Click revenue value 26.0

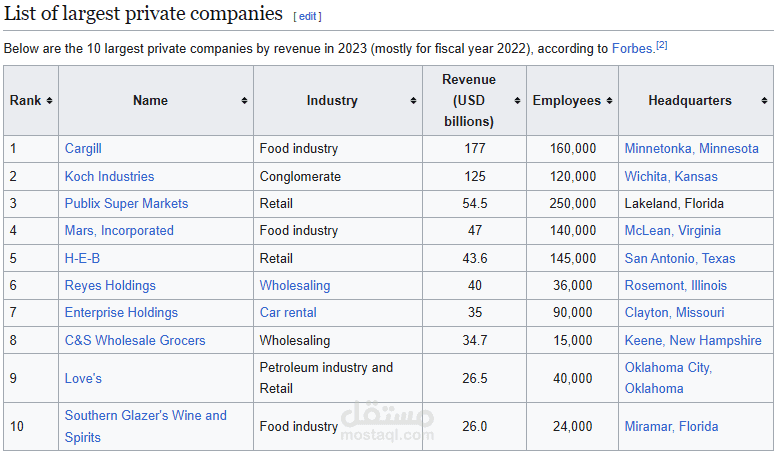coord(474,426)
